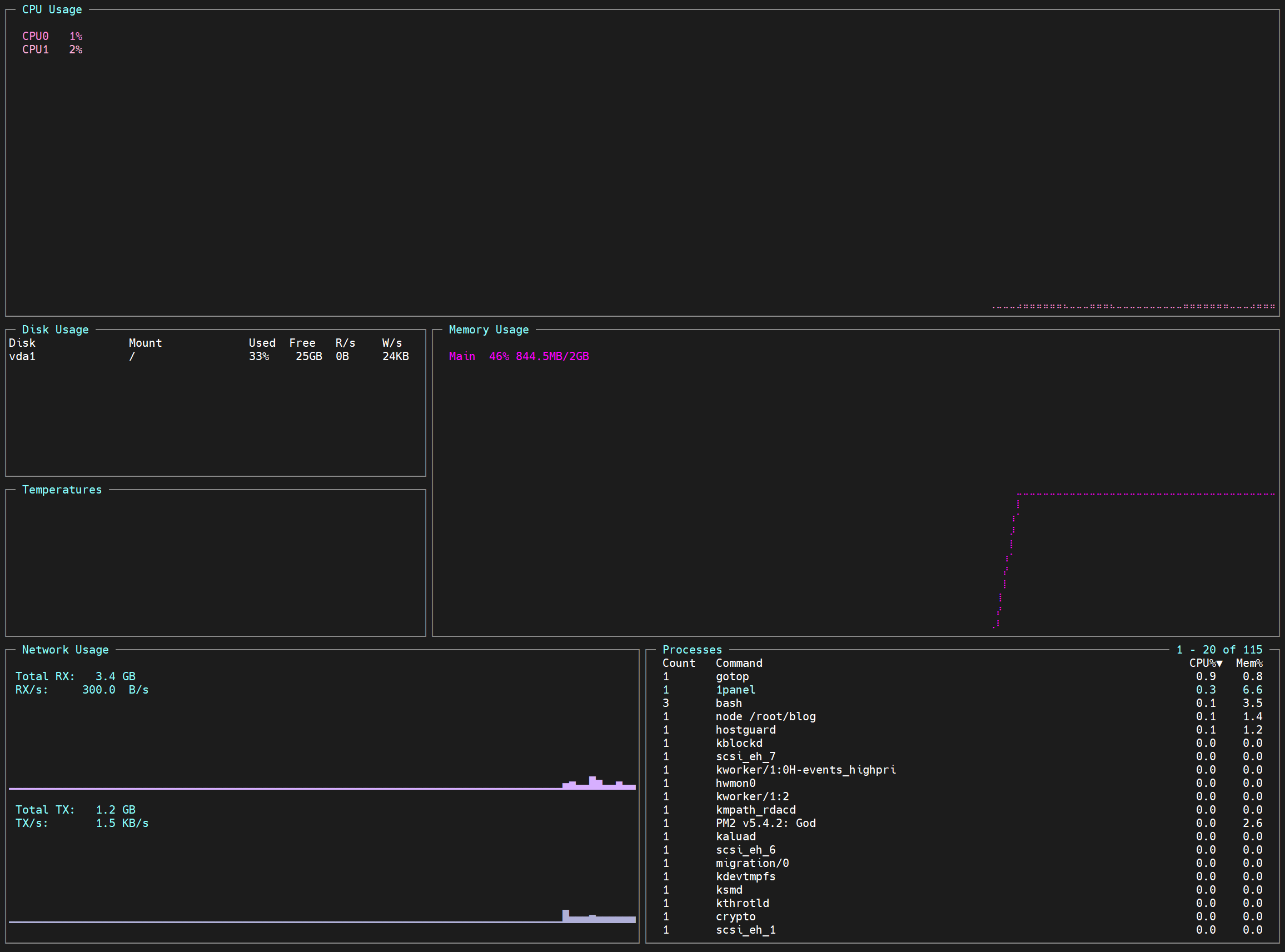Click the 25GB free disk value
This screenshot has width=1285, height=952.
click(x=309, y=356)
